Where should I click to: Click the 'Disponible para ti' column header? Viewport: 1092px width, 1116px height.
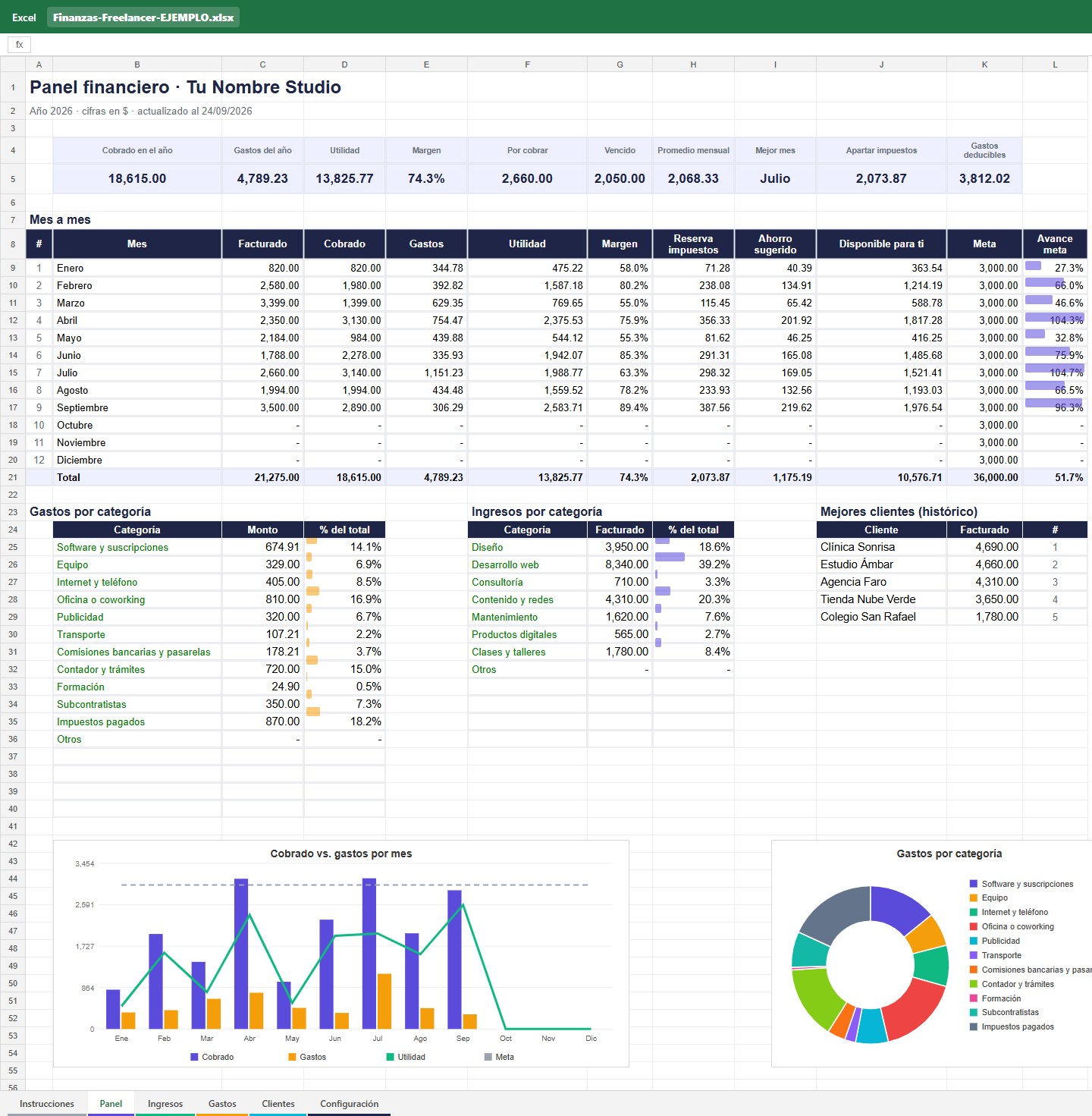pos(881,244)
